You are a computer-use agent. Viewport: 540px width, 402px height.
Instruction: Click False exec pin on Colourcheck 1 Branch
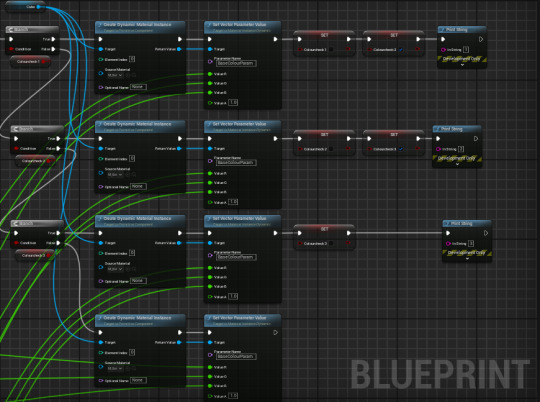(53, 49)
